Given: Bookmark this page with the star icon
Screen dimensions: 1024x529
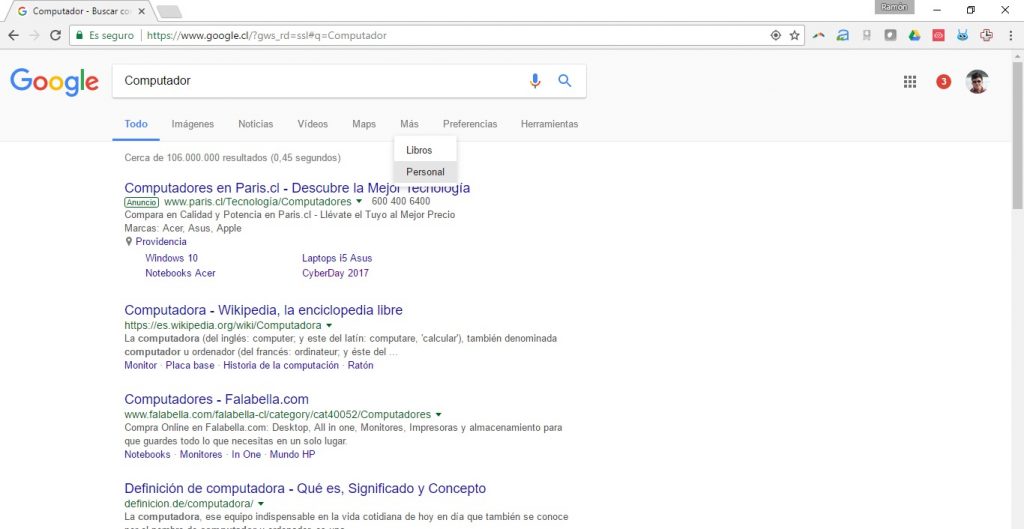Looking at the screenshot, I should (x=794, y=35).
